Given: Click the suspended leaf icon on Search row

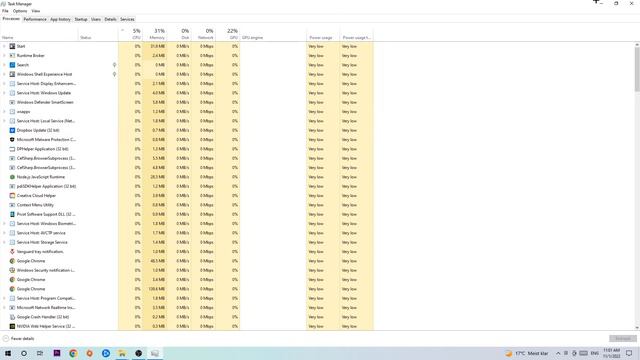Looking at the screenshot, I should click(114, 65).
